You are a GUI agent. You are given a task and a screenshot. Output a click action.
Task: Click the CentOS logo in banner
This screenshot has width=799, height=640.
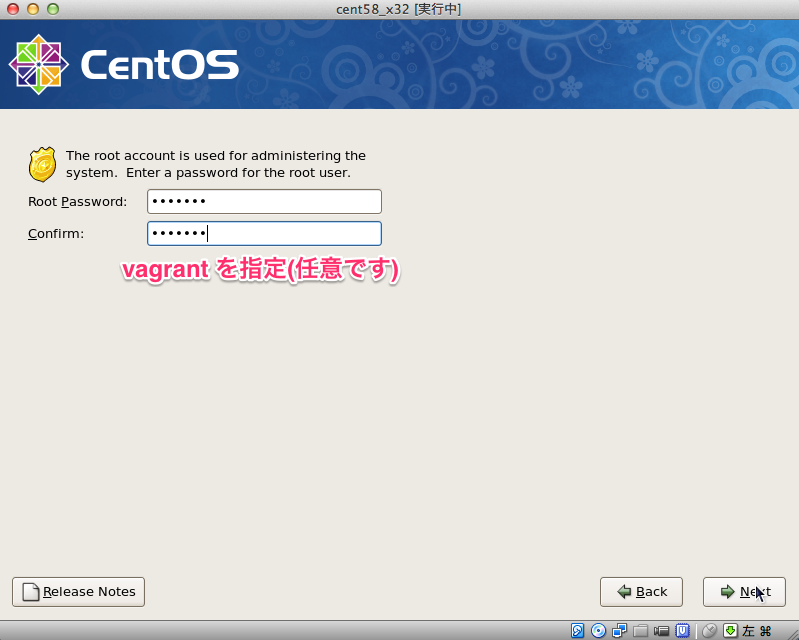124,65
